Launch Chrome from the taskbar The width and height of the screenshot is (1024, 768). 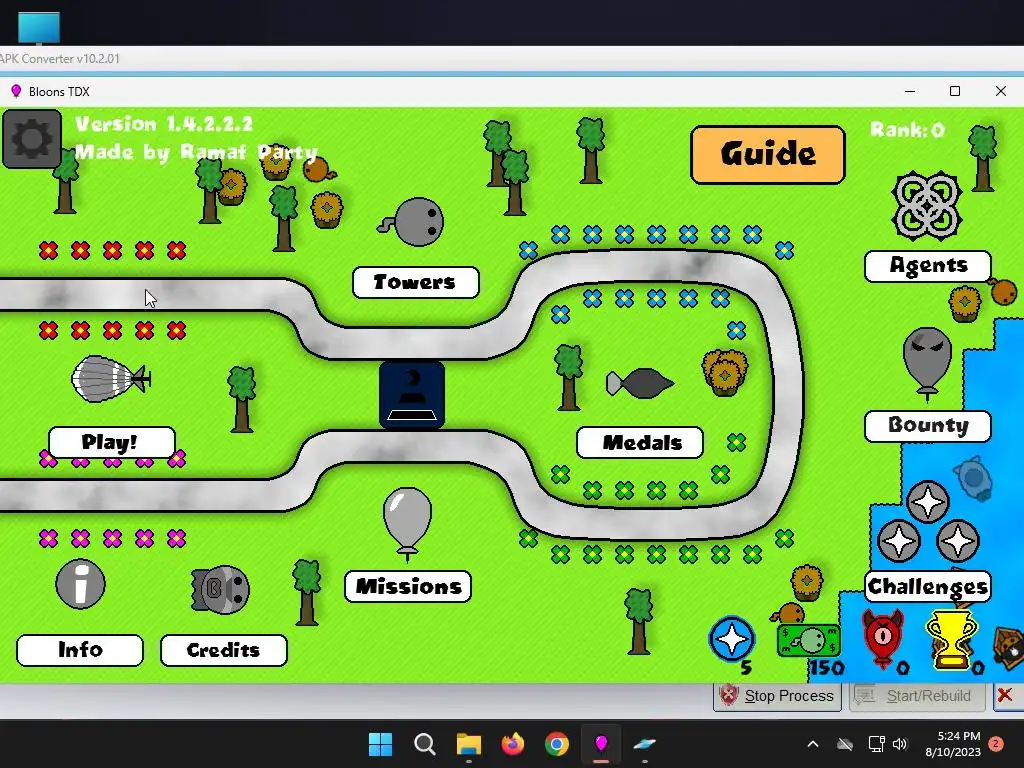tap(556, 744)
